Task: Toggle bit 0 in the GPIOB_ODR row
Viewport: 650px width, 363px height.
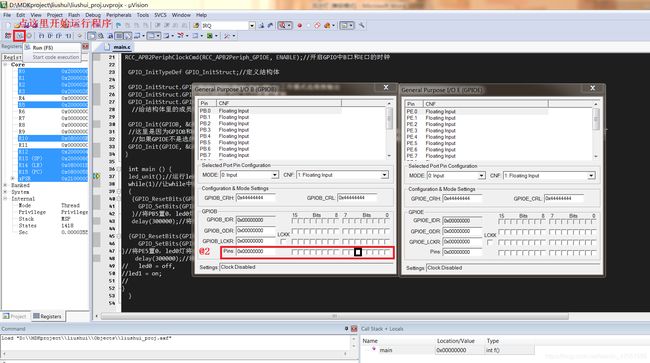Action: coord(386,231)
